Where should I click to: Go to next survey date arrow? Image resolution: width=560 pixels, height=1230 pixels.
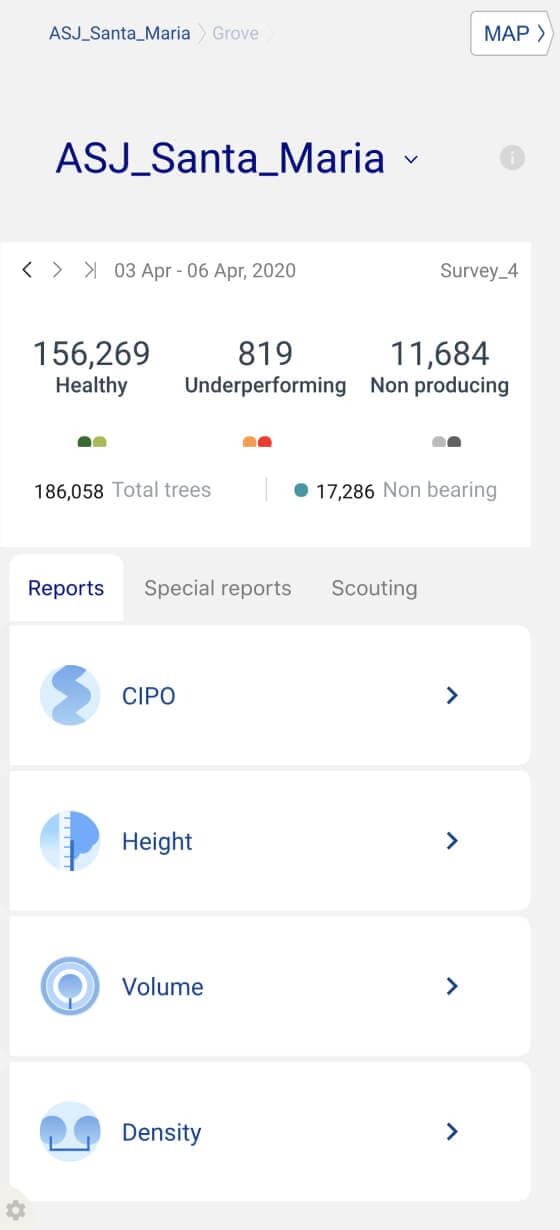coord(58,269)
